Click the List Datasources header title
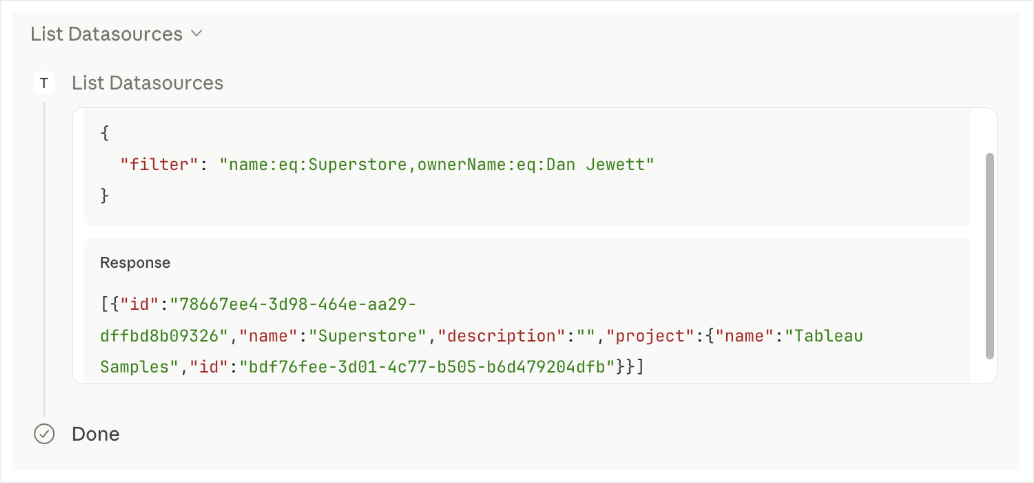This screenshot has width=1034, height=483. point(106,34)
